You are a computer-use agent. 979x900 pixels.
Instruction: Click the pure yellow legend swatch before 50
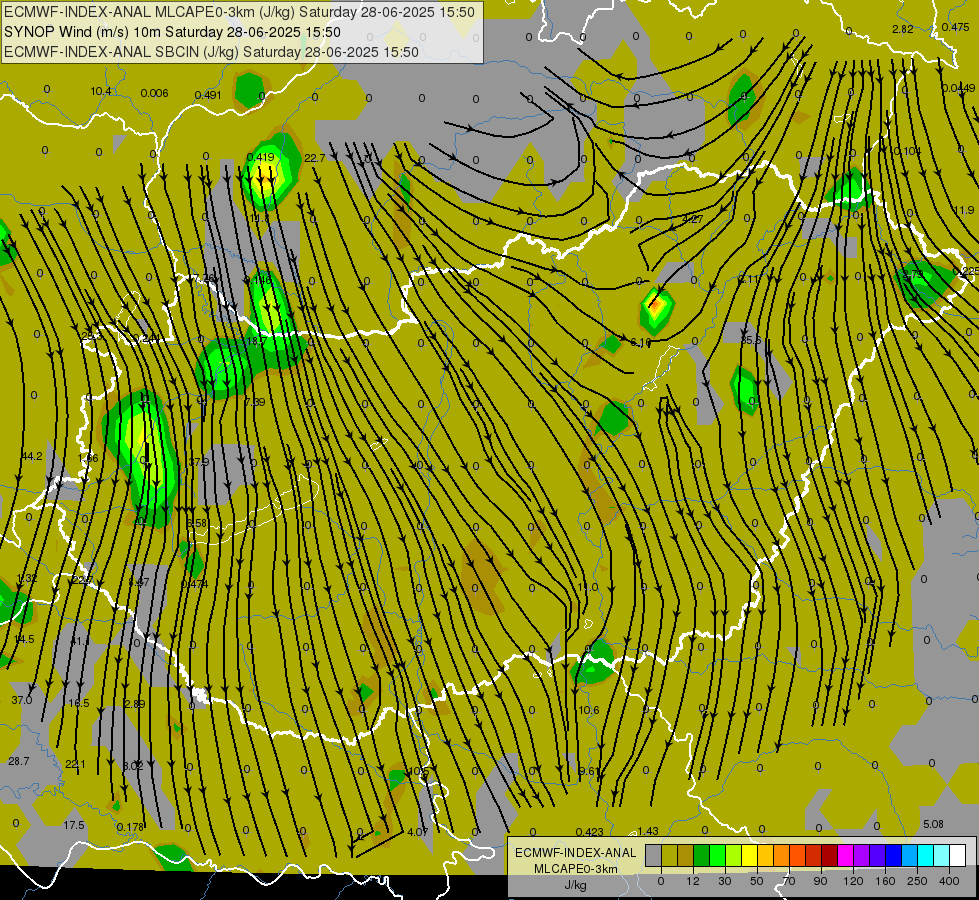pos(749,855)
